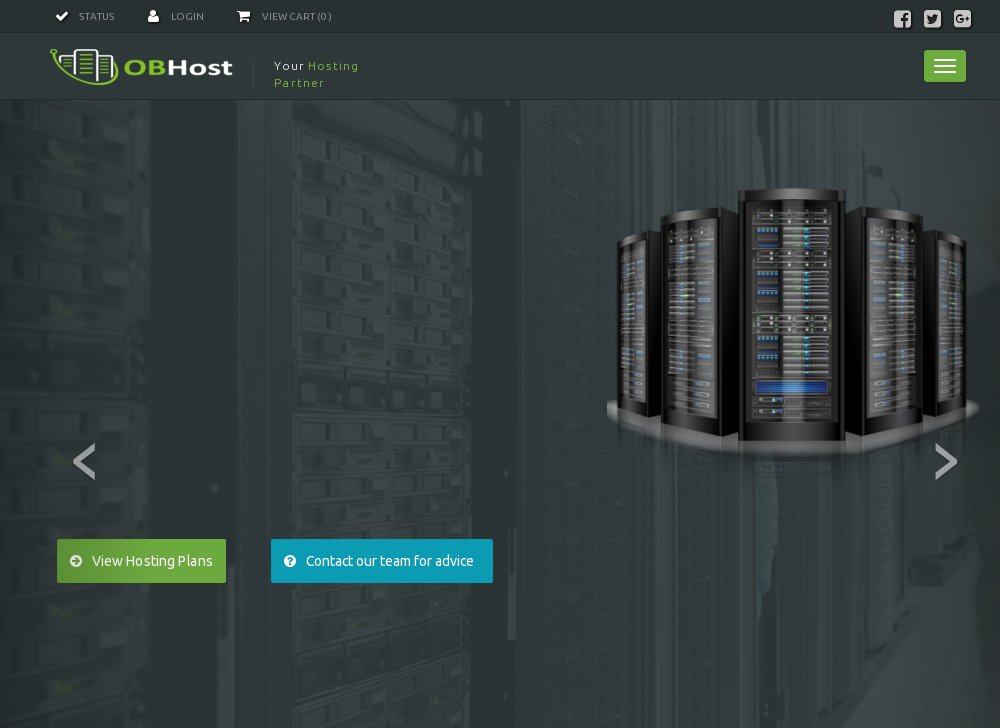The image size is (1000, 728).
Task: Click the OBHost server logo icon
Action: (x=84, y=66)
